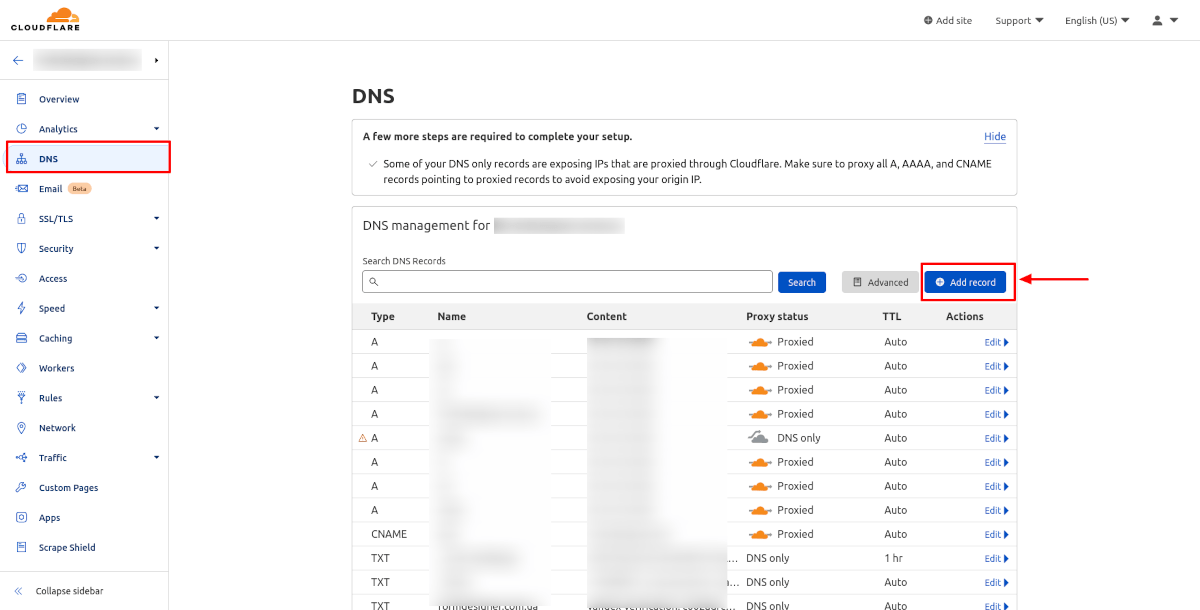
Task: Expand the Analytics submenu chevron
Action: [x=157, y=128]
